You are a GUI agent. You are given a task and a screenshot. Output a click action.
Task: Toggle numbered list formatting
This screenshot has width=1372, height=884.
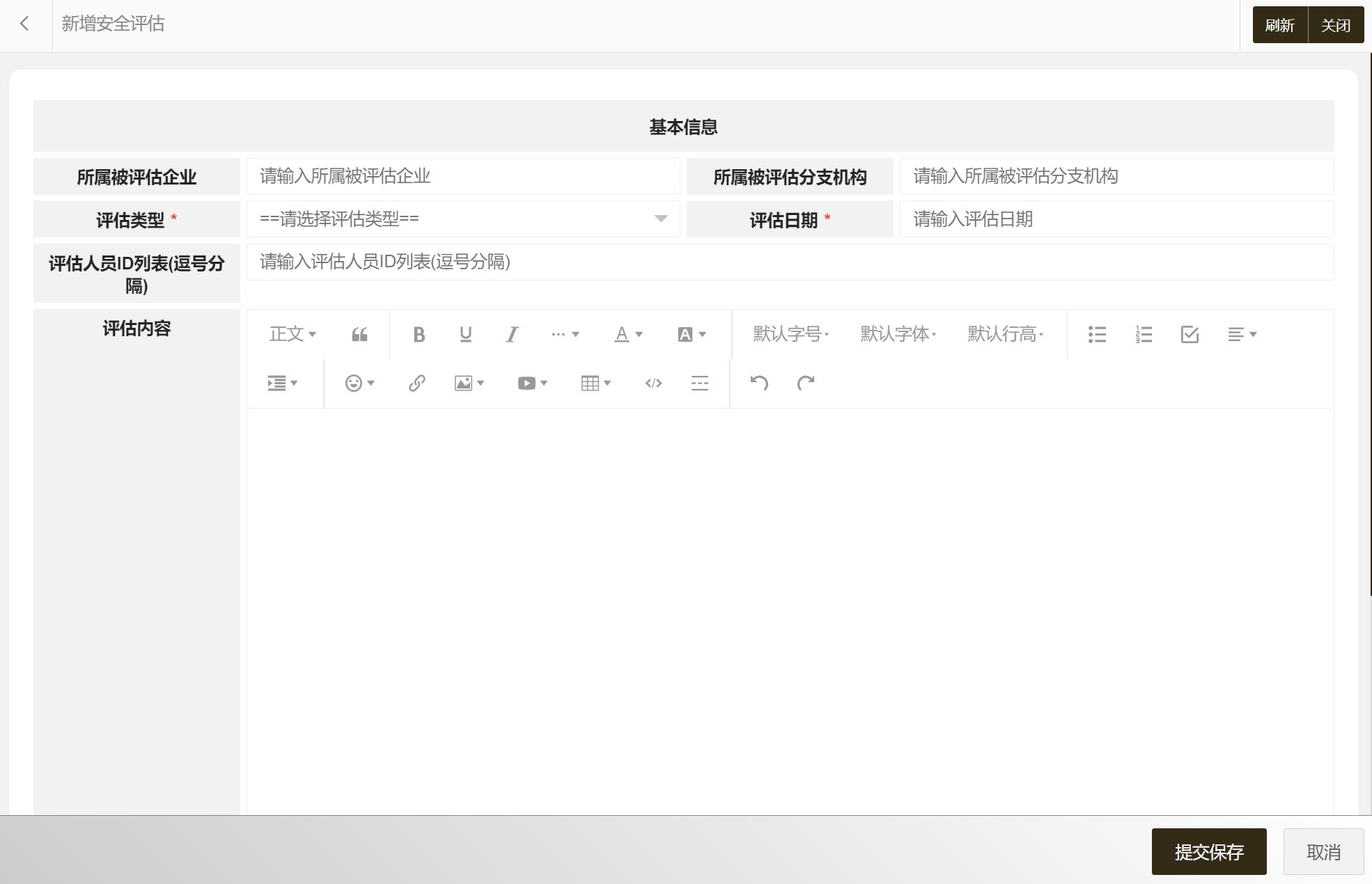coord(1144,335)
